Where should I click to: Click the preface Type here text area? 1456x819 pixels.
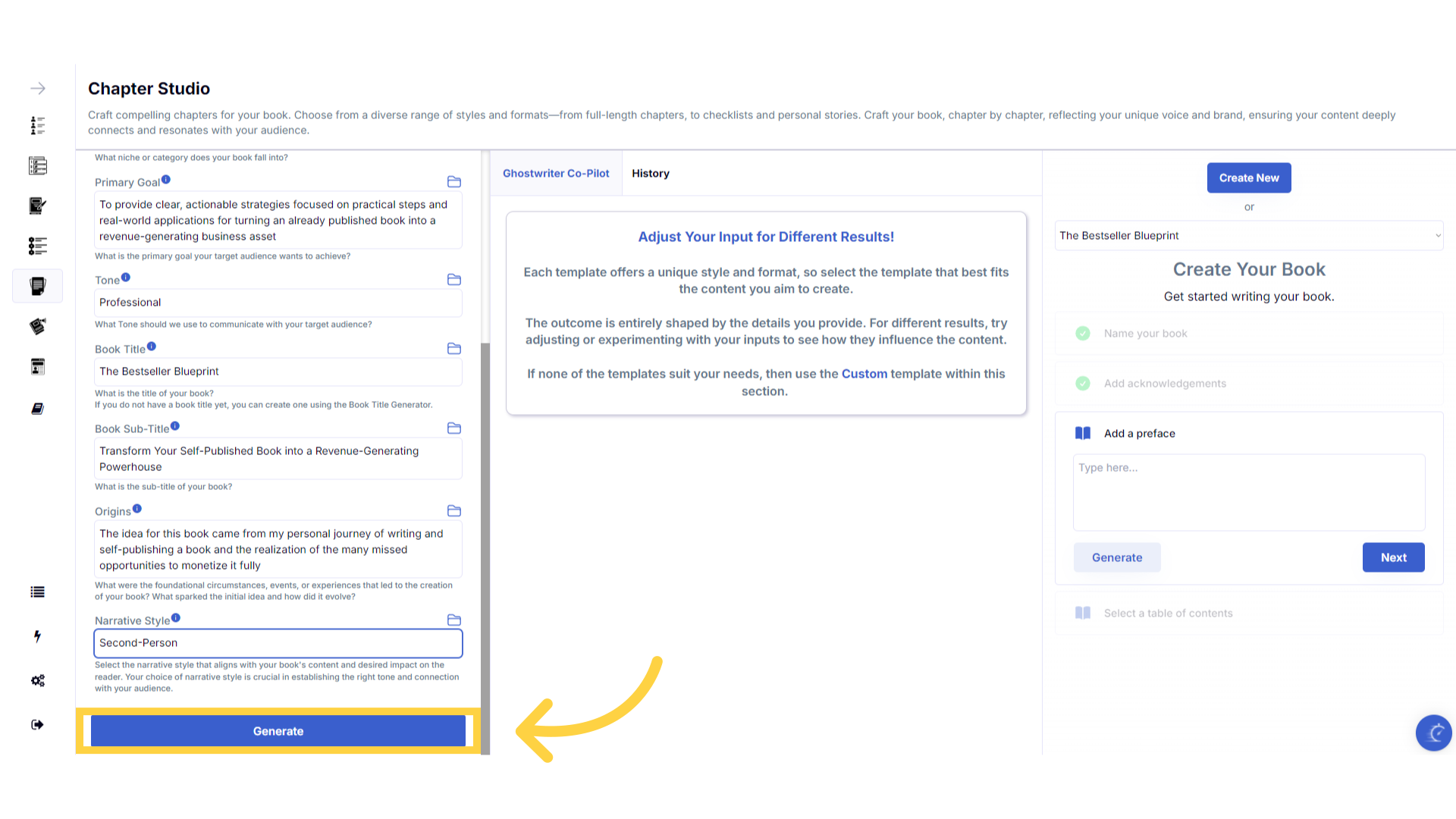point(1249,493)
